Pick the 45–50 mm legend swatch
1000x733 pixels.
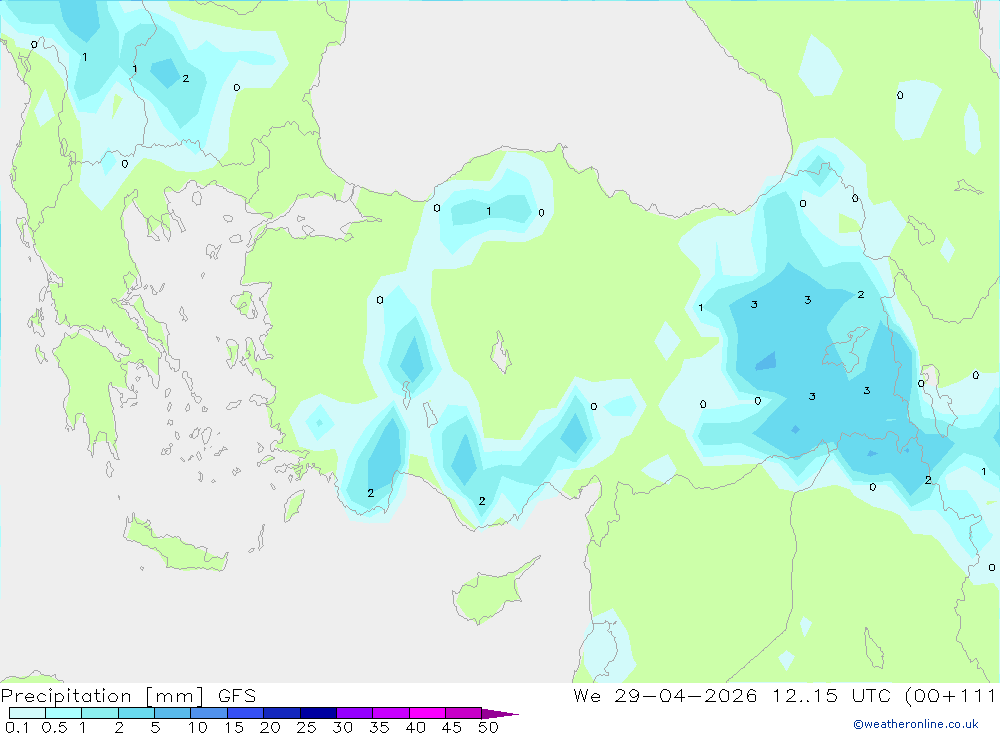click(464, 713)
